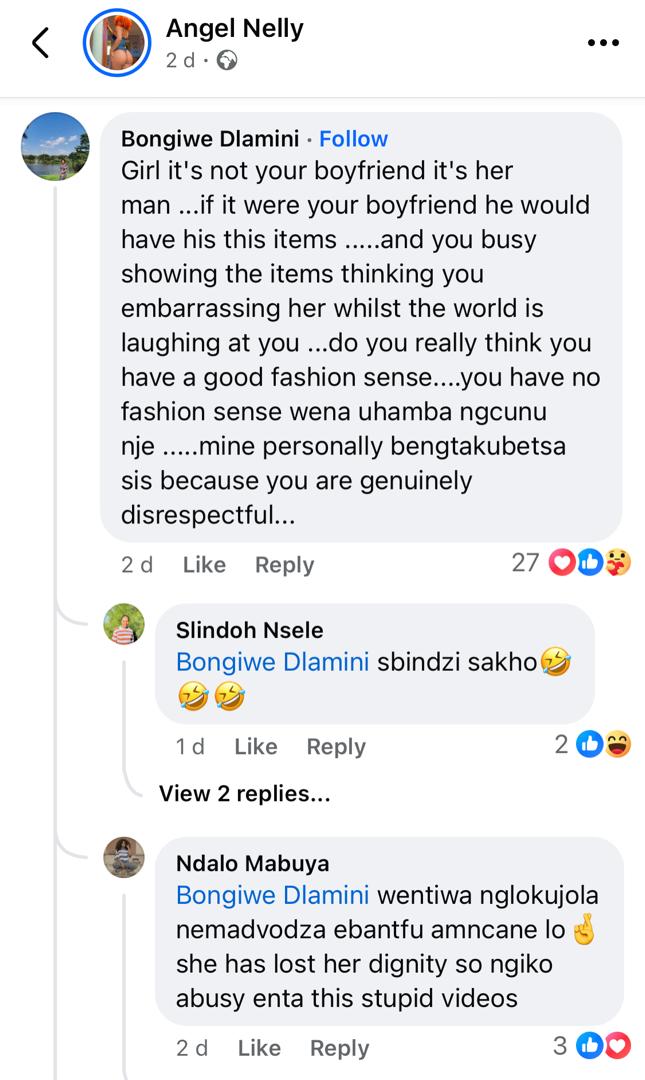Open the Bongiwe Dlamini mention in Slindoh's reply
Image resolution: width=645 pixels, height=1080 pixels.
[x=272, y=662]
